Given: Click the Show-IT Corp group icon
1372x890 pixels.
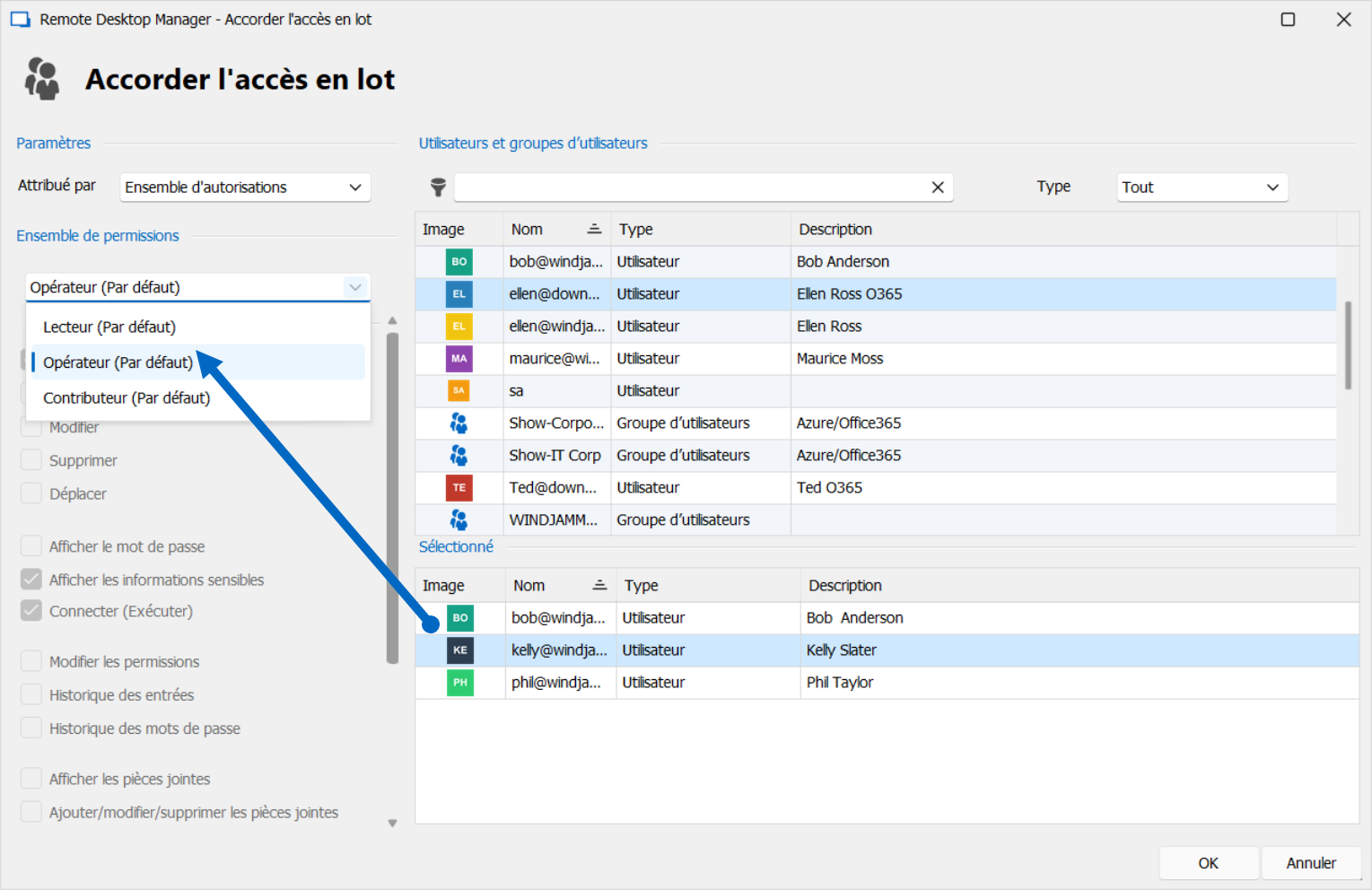Looking at the screenshot, I should click(459, 456).
